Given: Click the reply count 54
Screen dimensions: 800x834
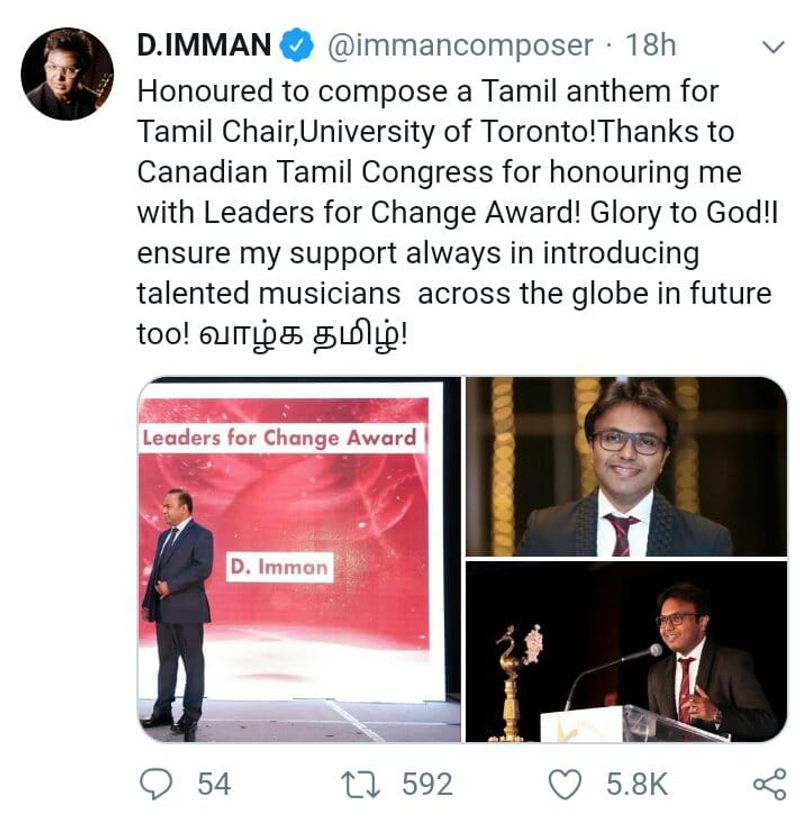Looking at the screenshot, I should (214, 784).
